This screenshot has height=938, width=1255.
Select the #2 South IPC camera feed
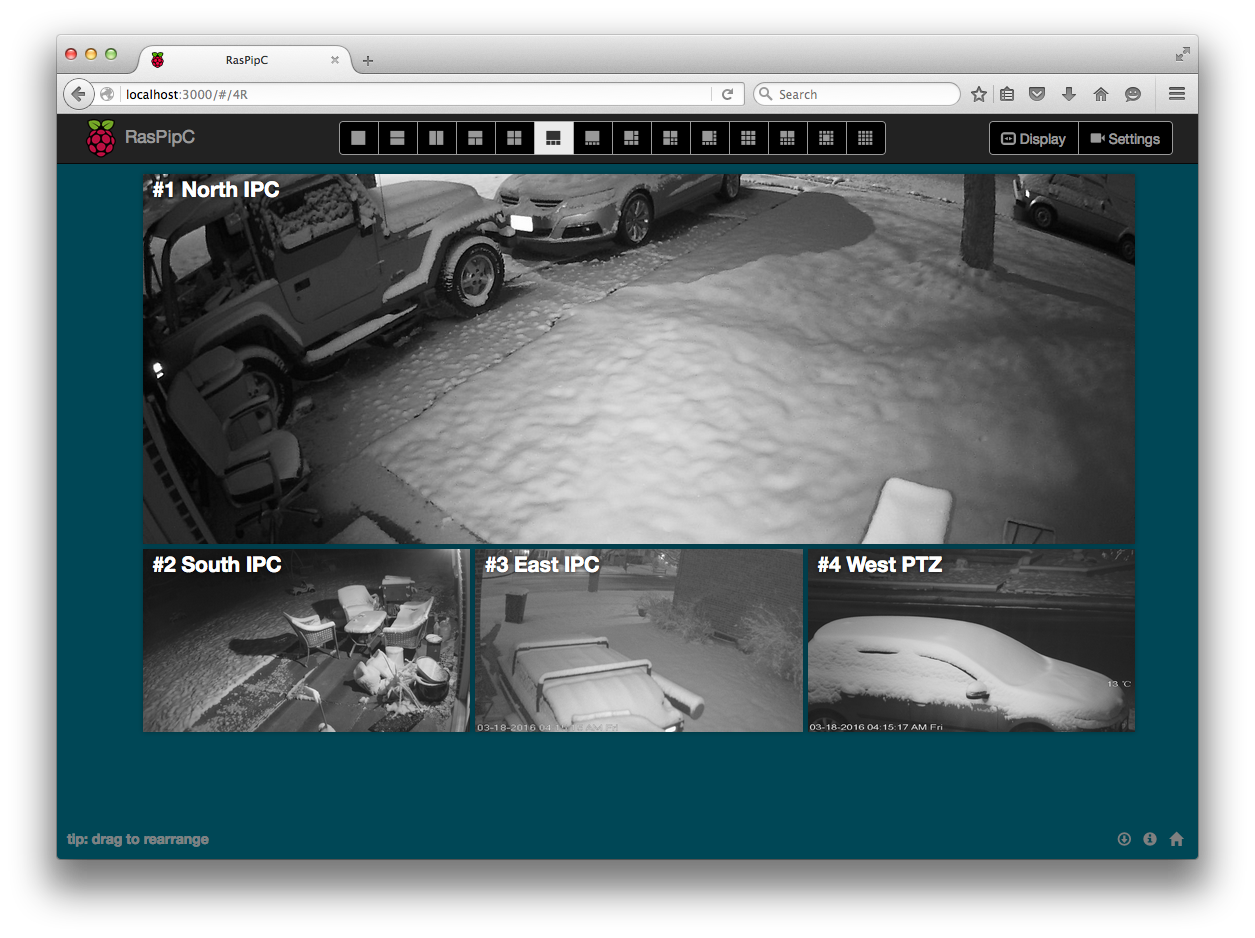pos(306,640)
